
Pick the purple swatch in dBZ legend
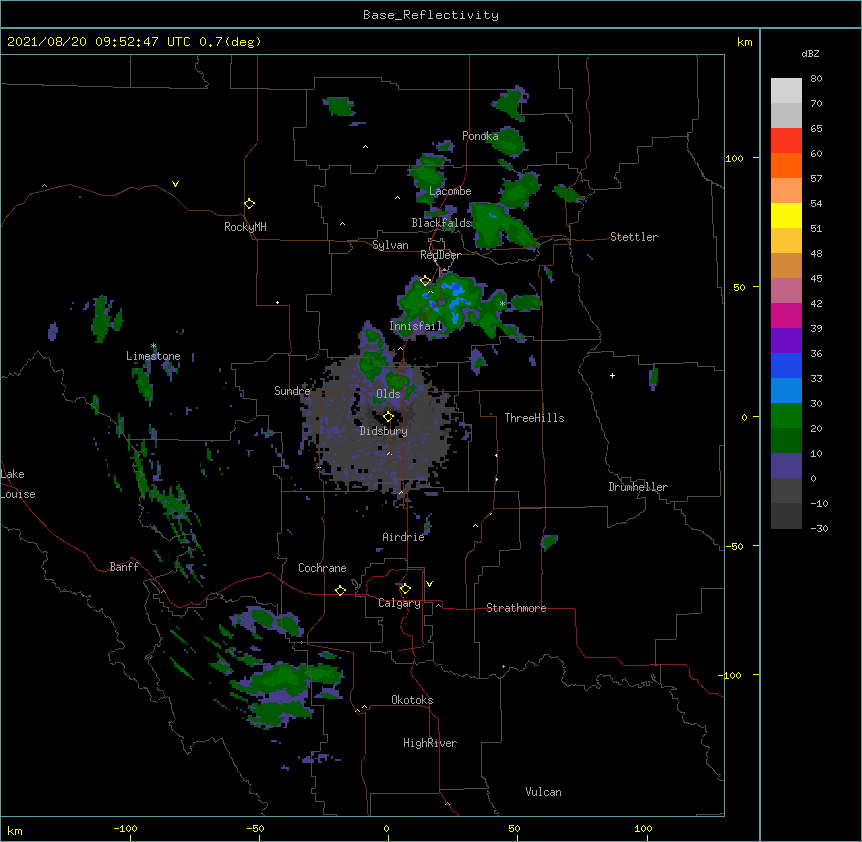786,341
